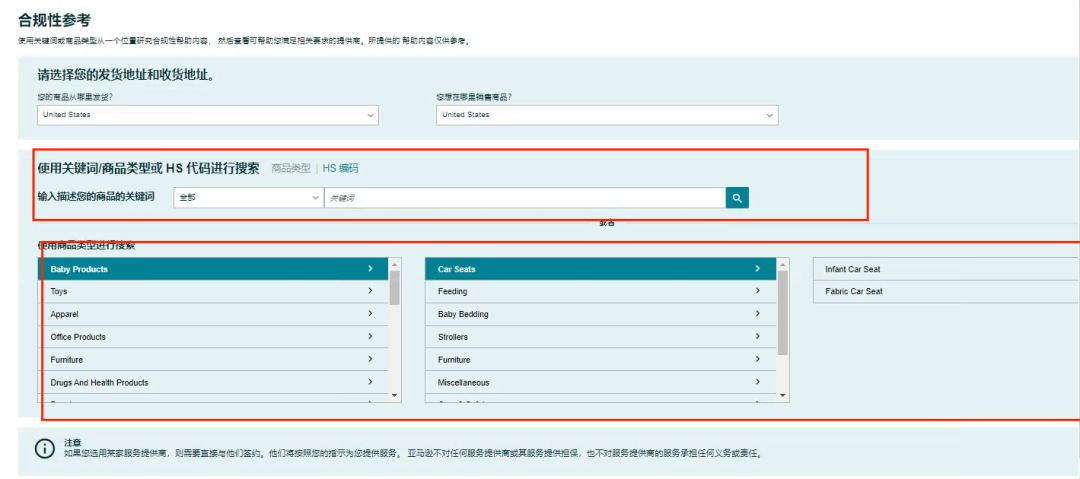Expand the Strollers row chevron

pos(758,336)
